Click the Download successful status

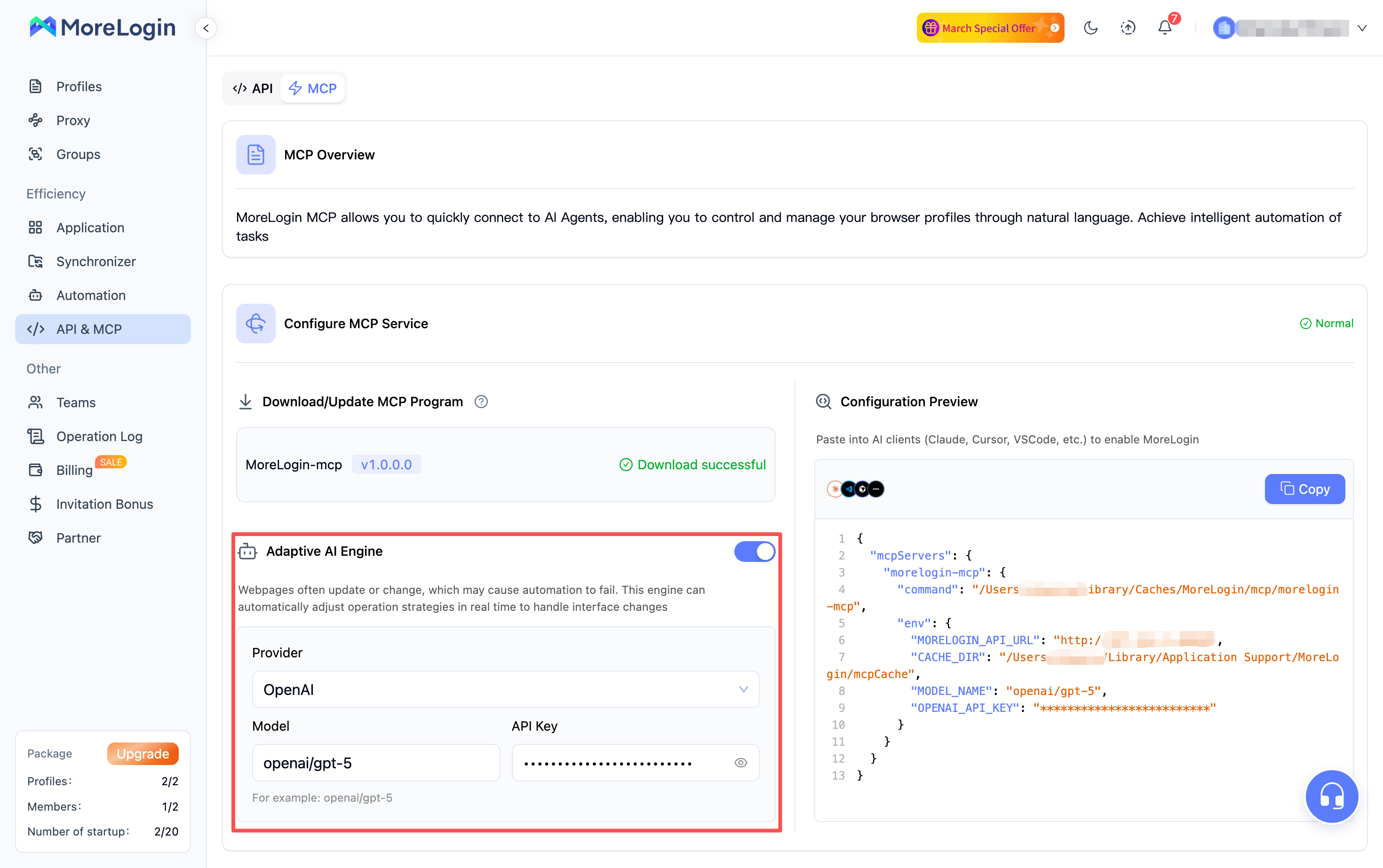click(x=692, y=465)
